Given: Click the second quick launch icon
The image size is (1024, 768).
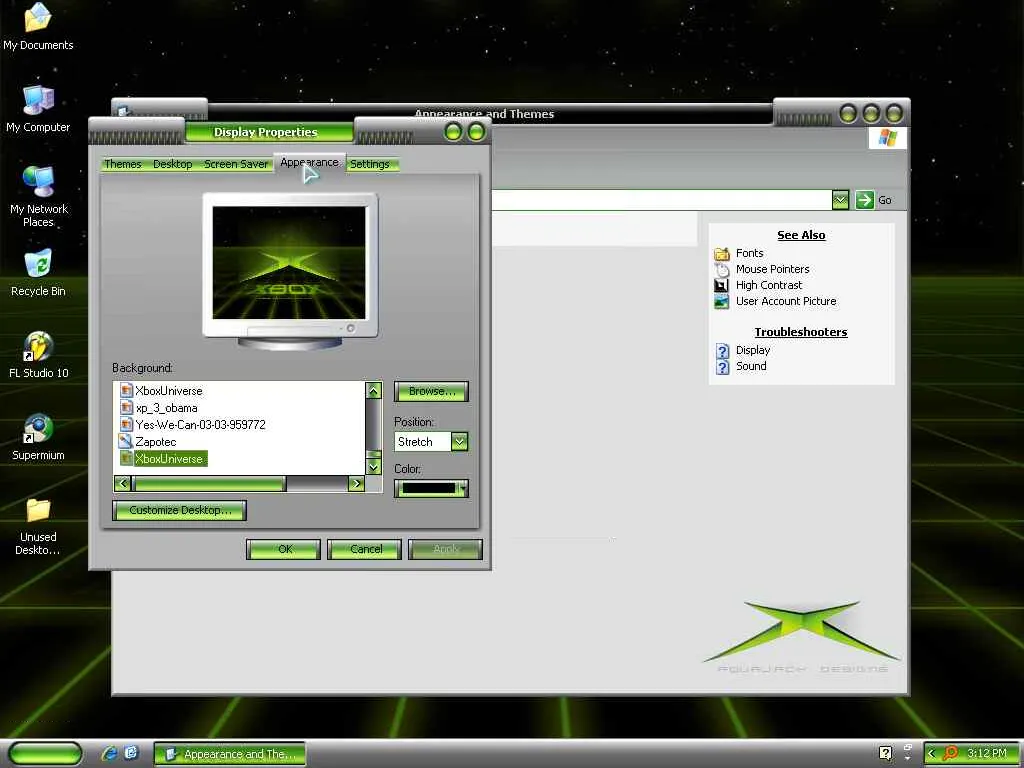Looking at the screenshot, I should pos(131,753).
